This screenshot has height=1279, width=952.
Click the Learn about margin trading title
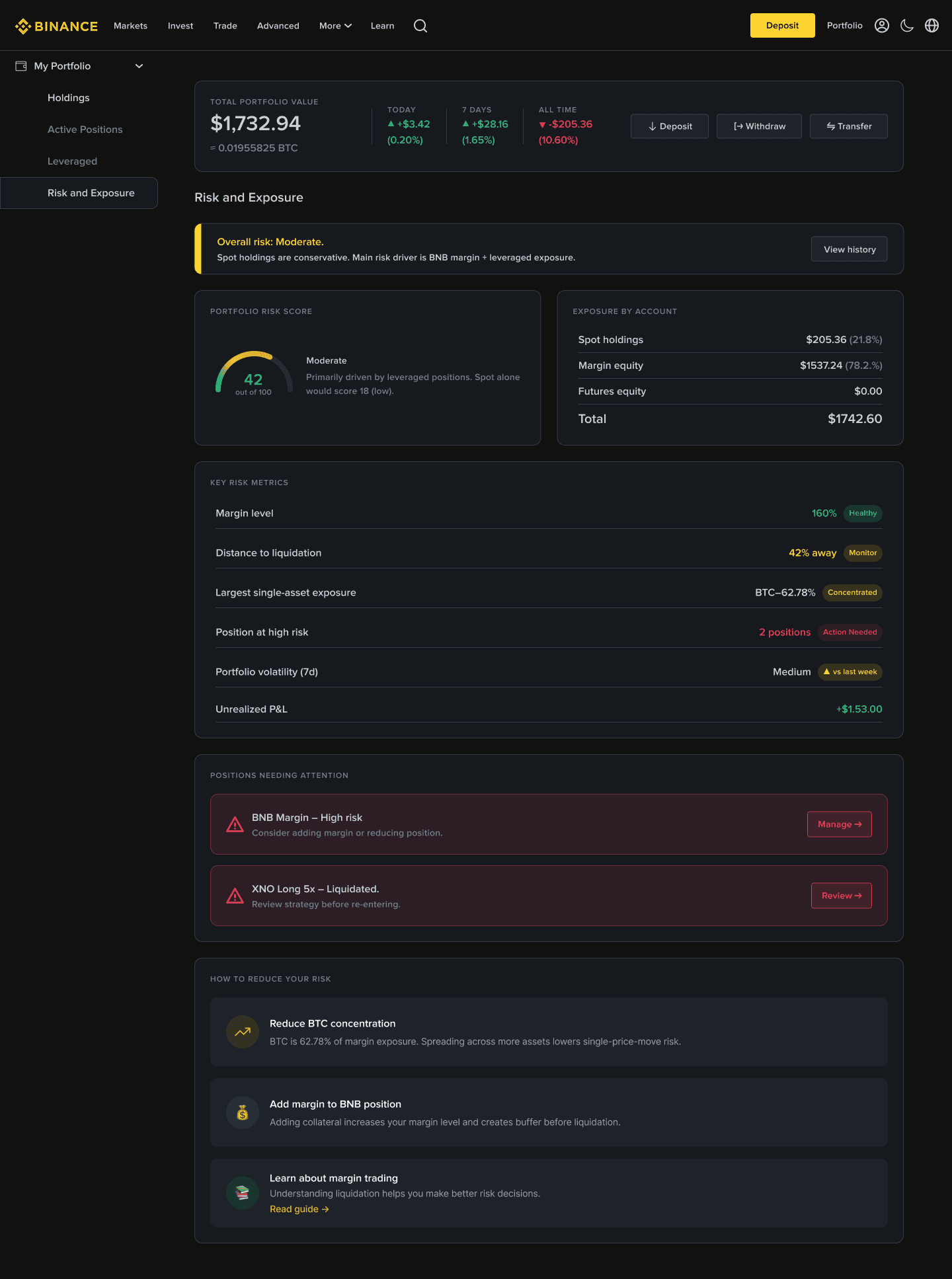pos(334,1179)
